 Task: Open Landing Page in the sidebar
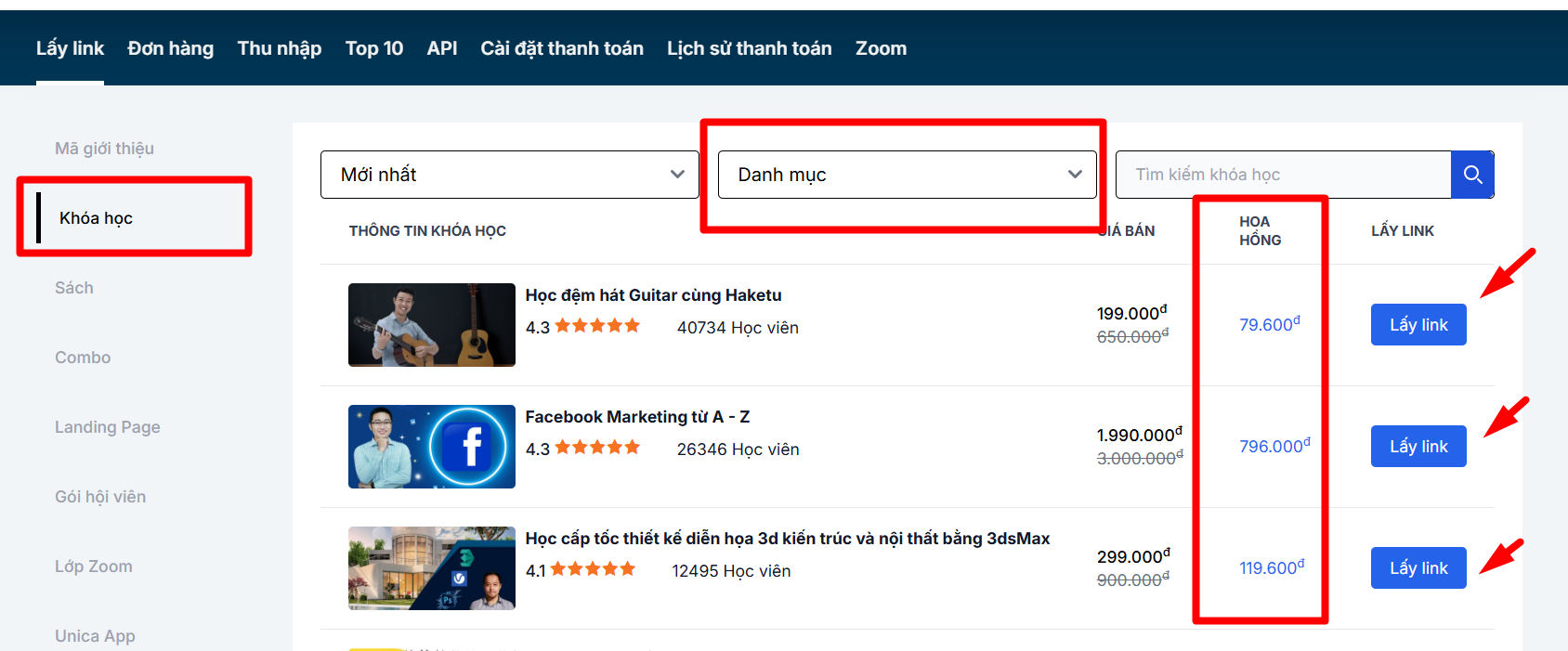107,427
